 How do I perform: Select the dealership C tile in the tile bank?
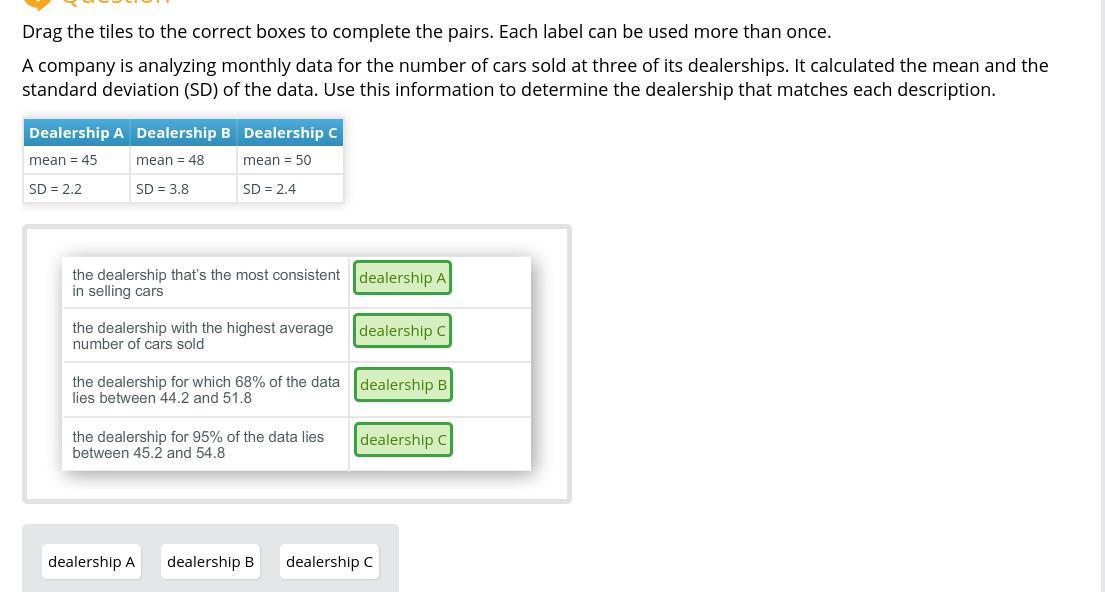tap(329, 562)
